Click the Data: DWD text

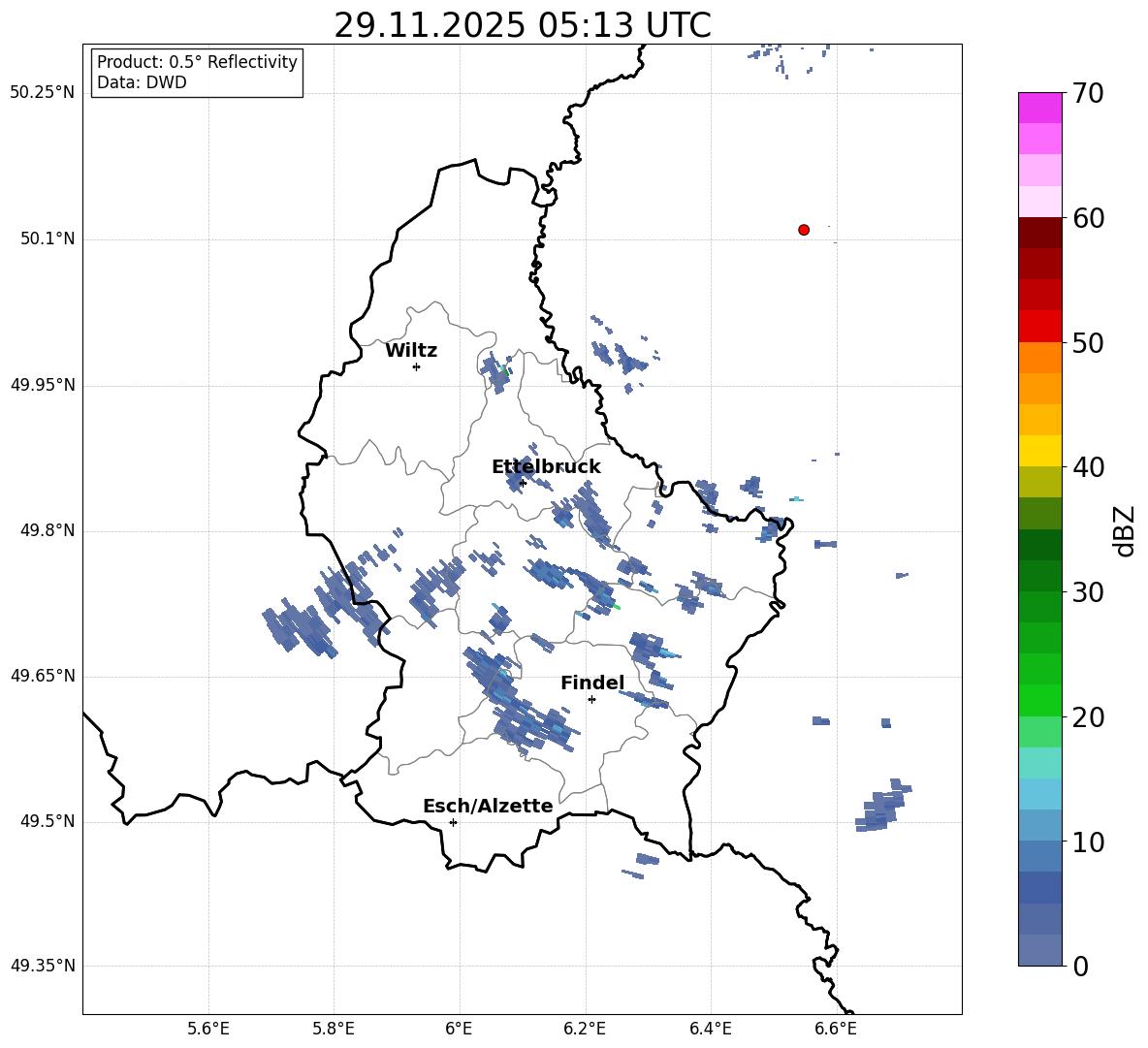[142, 82]
